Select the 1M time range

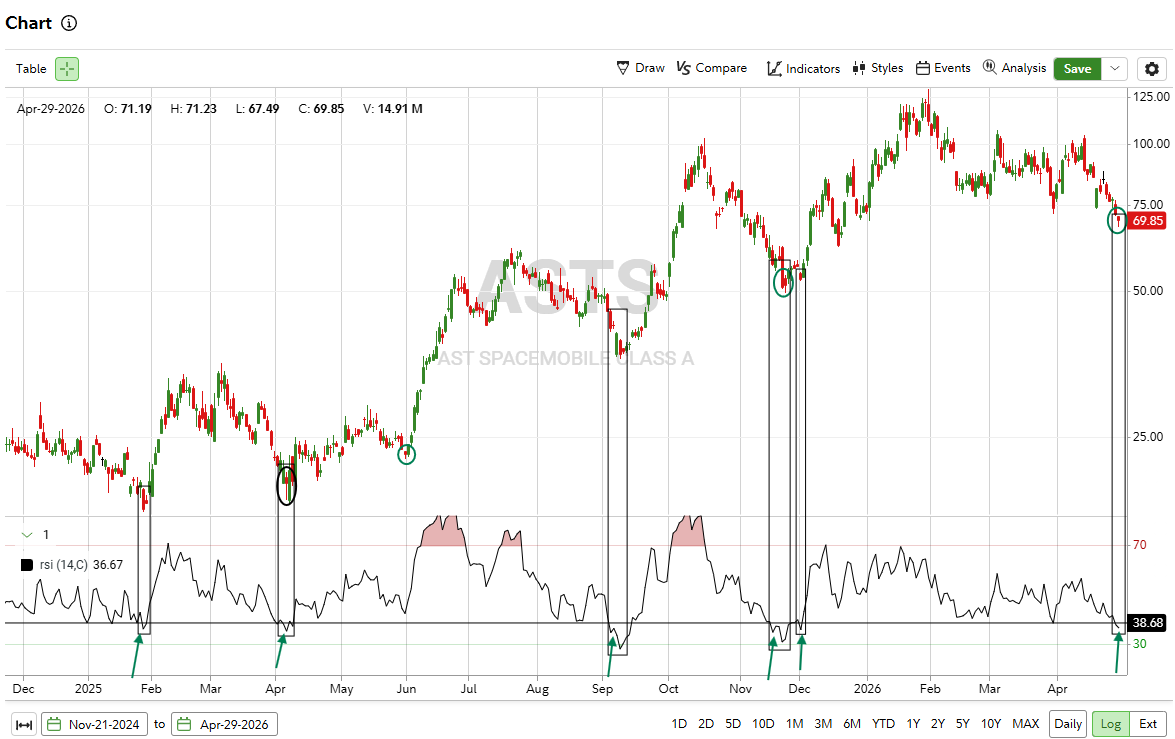[794, 724]
